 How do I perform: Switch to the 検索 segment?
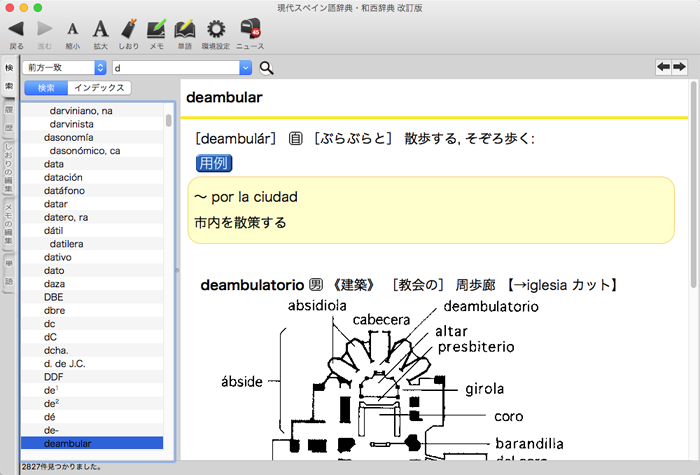tap(46, 88)
